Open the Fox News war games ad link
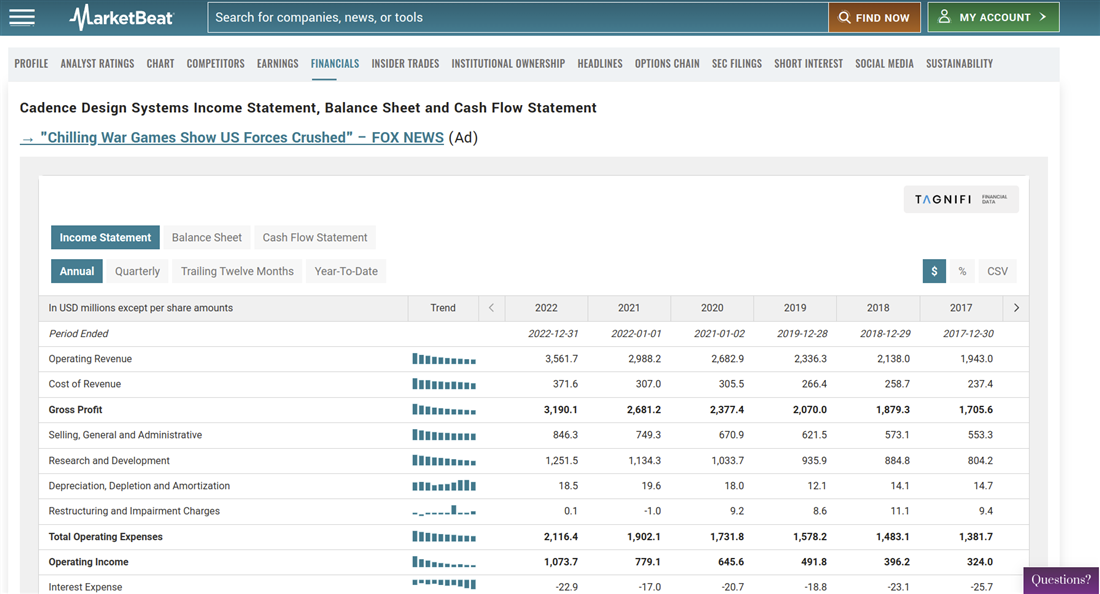1100x594 pixels. click(x=232, y=137)
